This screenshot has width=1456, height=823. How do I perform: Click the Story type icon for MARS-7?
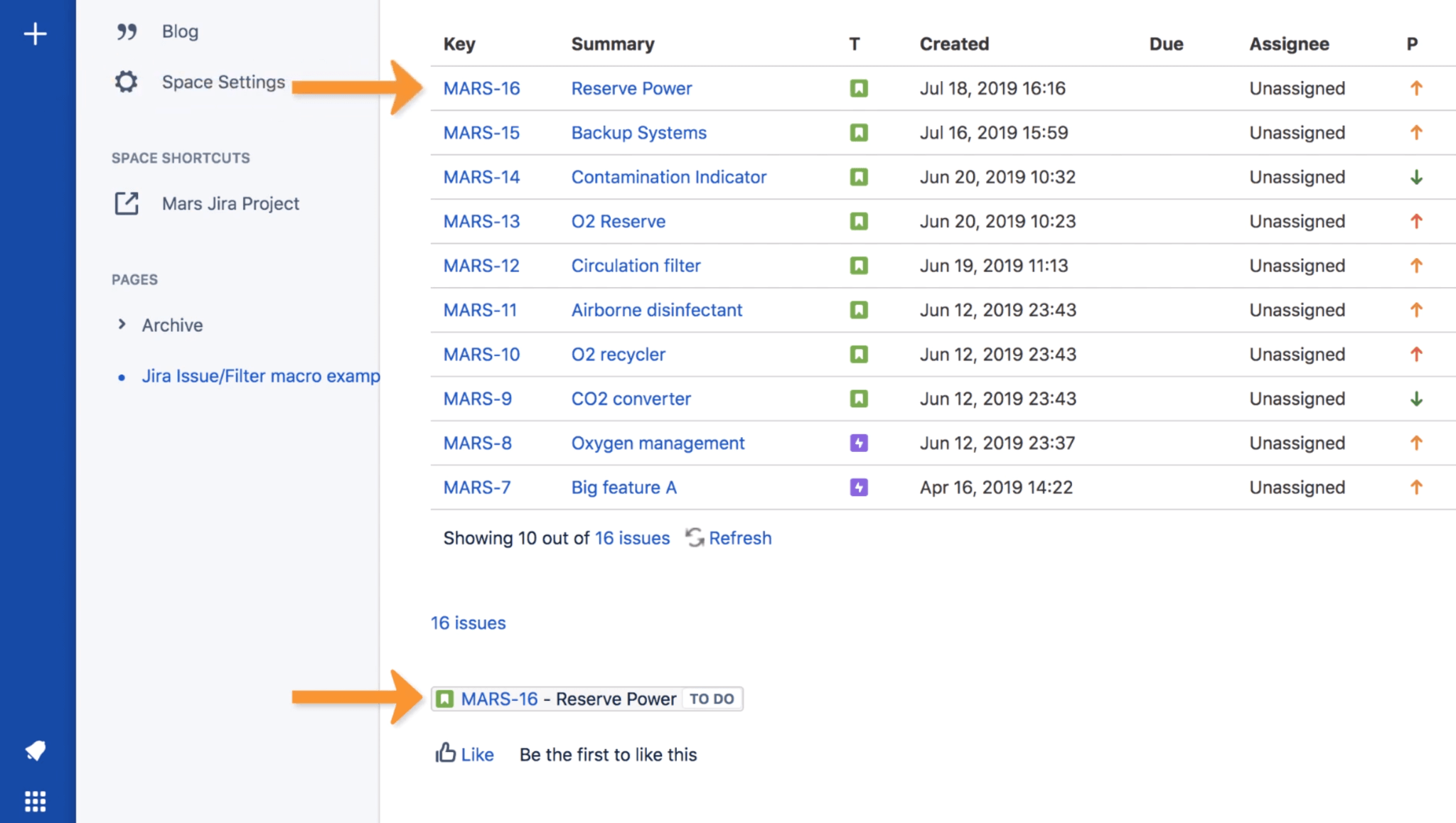859,487
